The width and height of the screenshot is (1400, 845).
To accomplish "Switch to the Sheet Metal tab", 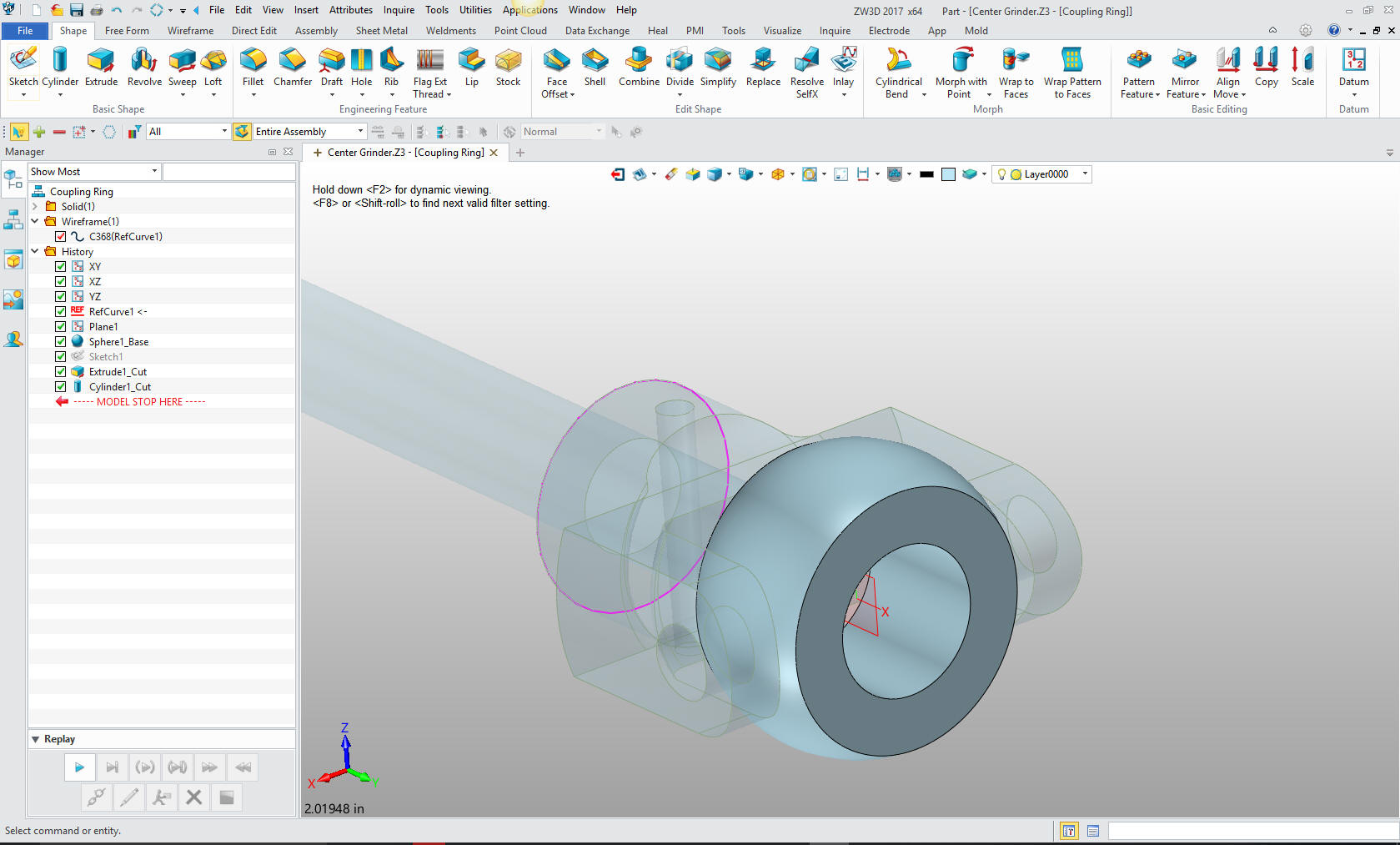I will click(x=382, y=31).
